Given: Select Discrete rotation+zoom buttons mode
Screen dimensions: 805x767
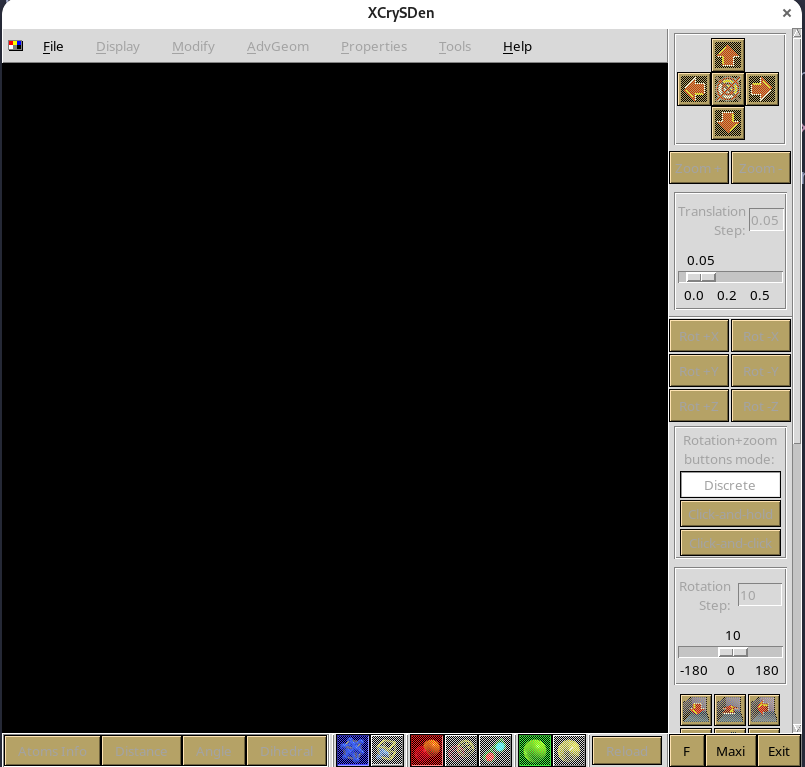Looking at the screenshot, I should 730,485.
